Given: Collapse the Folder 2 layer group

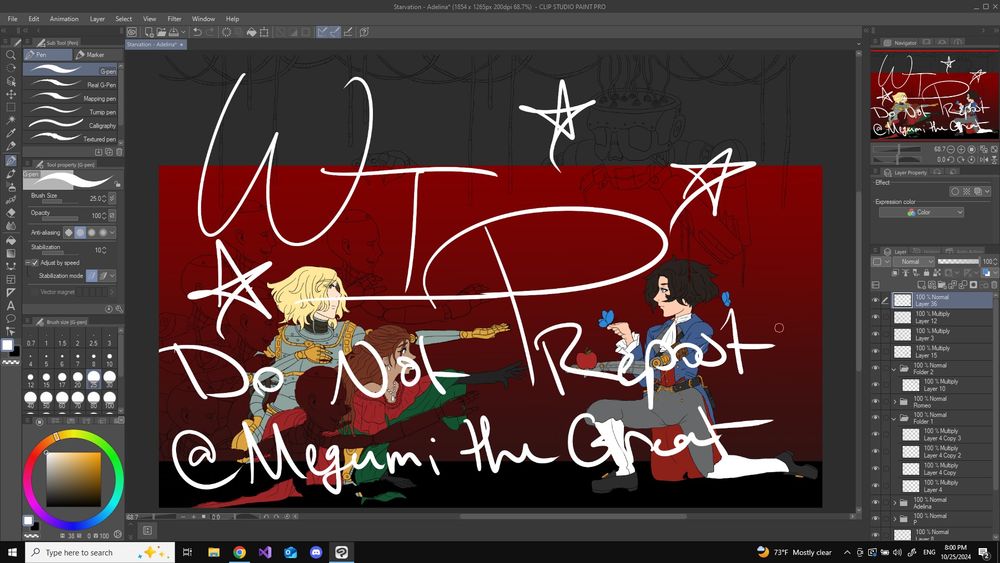Looking at the screenshot, I should (894, 368).
